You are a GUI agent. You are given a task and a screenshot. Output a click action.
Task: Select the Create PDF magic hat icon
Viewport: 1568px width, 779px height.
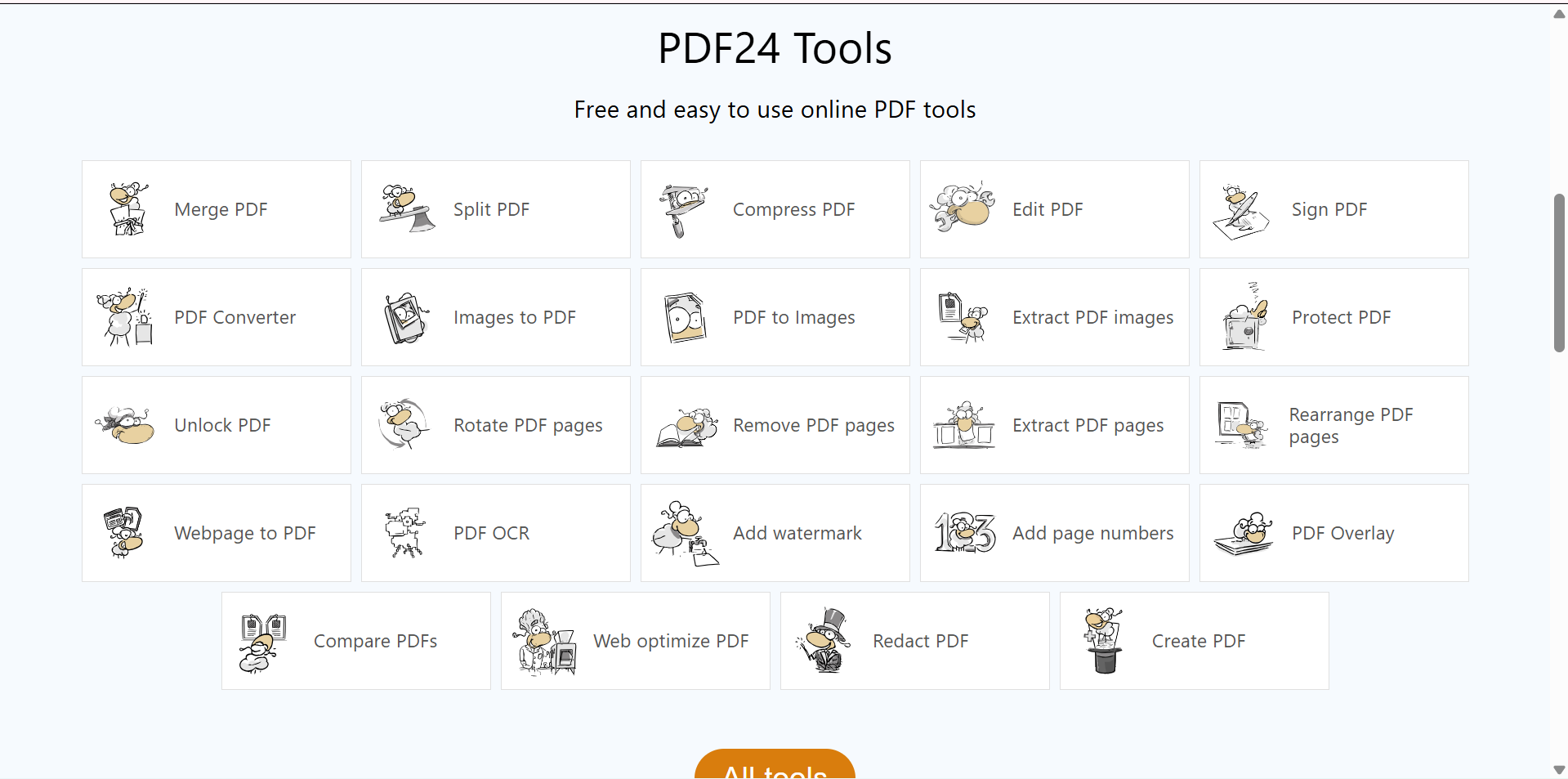pyautogui.click(x=1103, y=641)
